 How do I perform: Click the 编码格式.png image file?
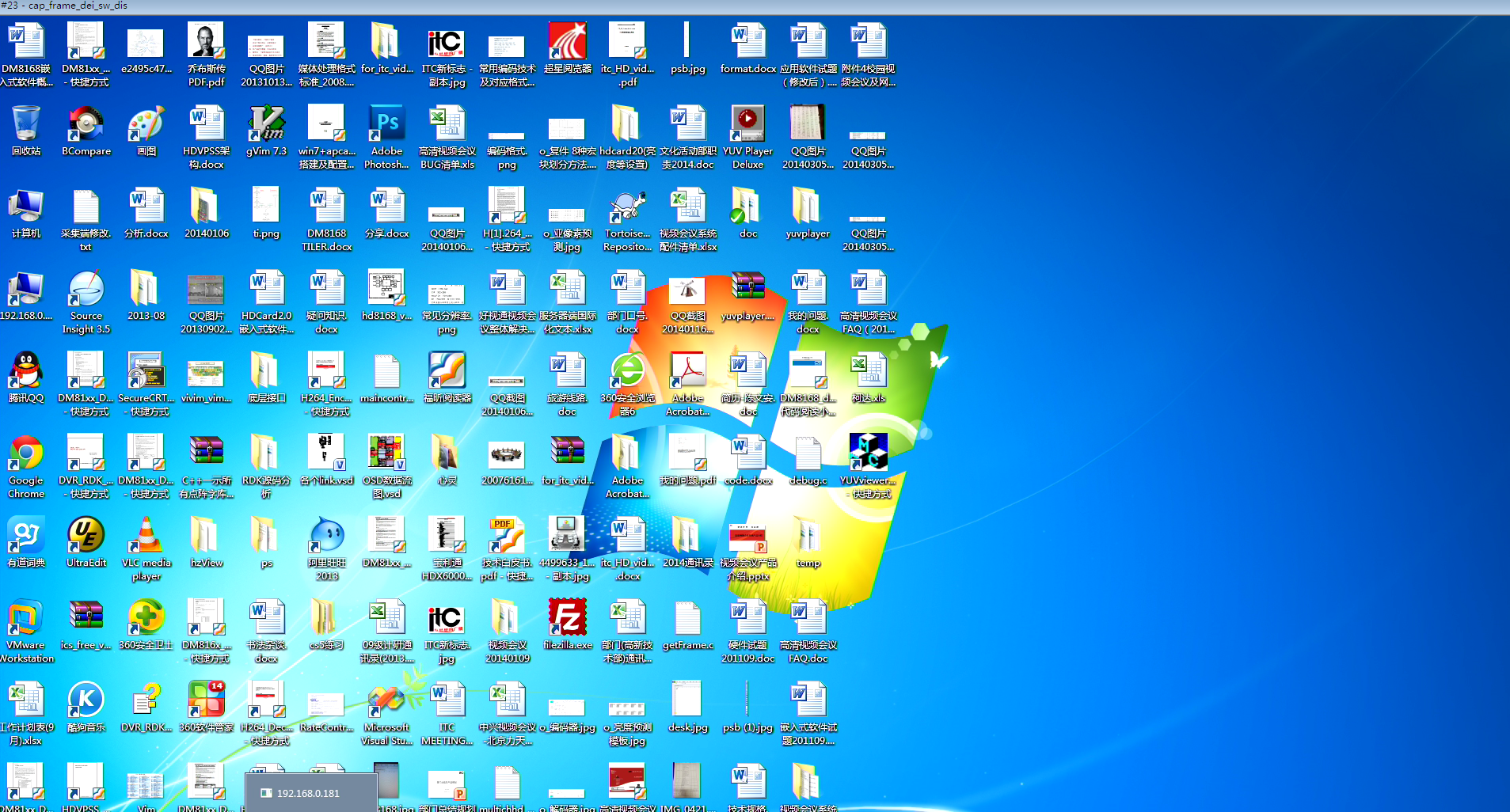pos(508,137)
